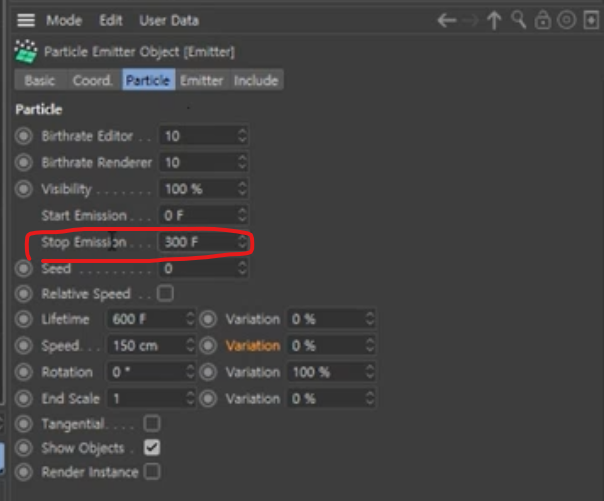The image size is (604, 501).
Task: Click the circular target mode icon
Action: coord(567,20)
